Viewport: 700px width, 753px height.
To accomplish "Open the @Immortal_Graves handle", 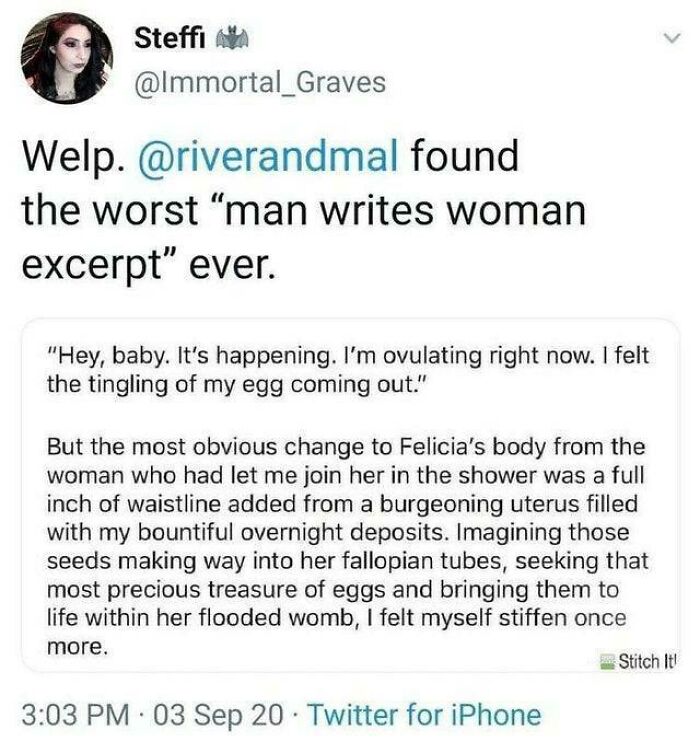I will click(258, 82).
